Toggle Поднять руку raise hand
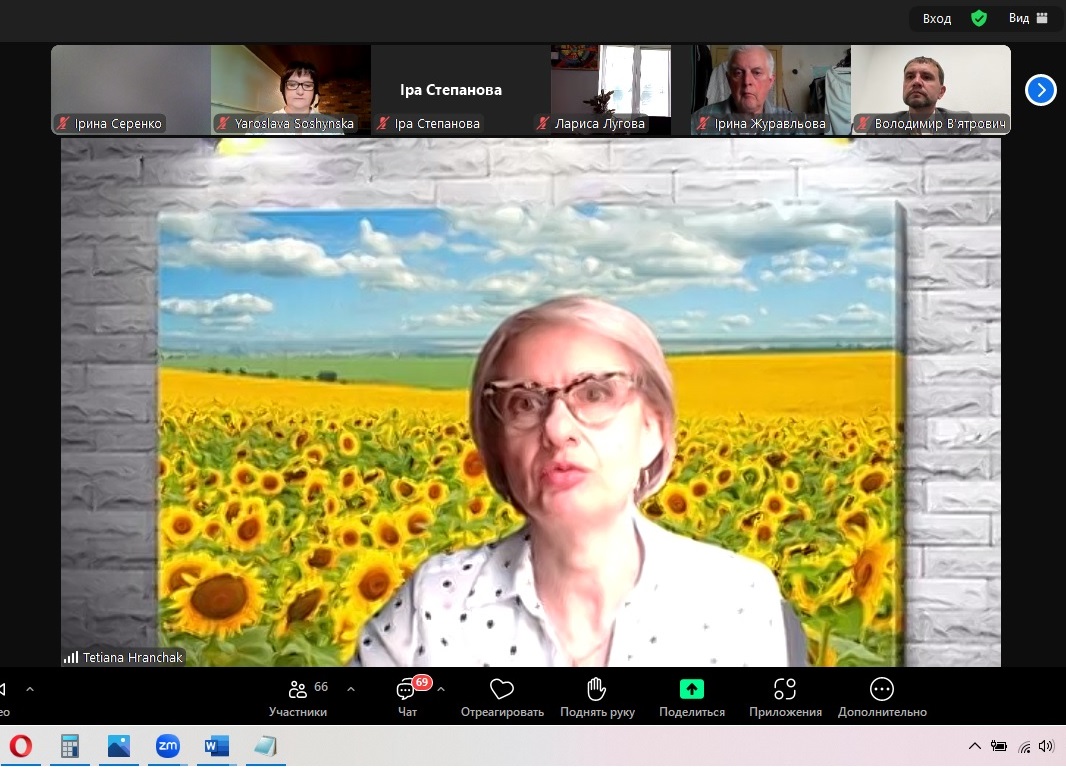 (x=597, y=690)
